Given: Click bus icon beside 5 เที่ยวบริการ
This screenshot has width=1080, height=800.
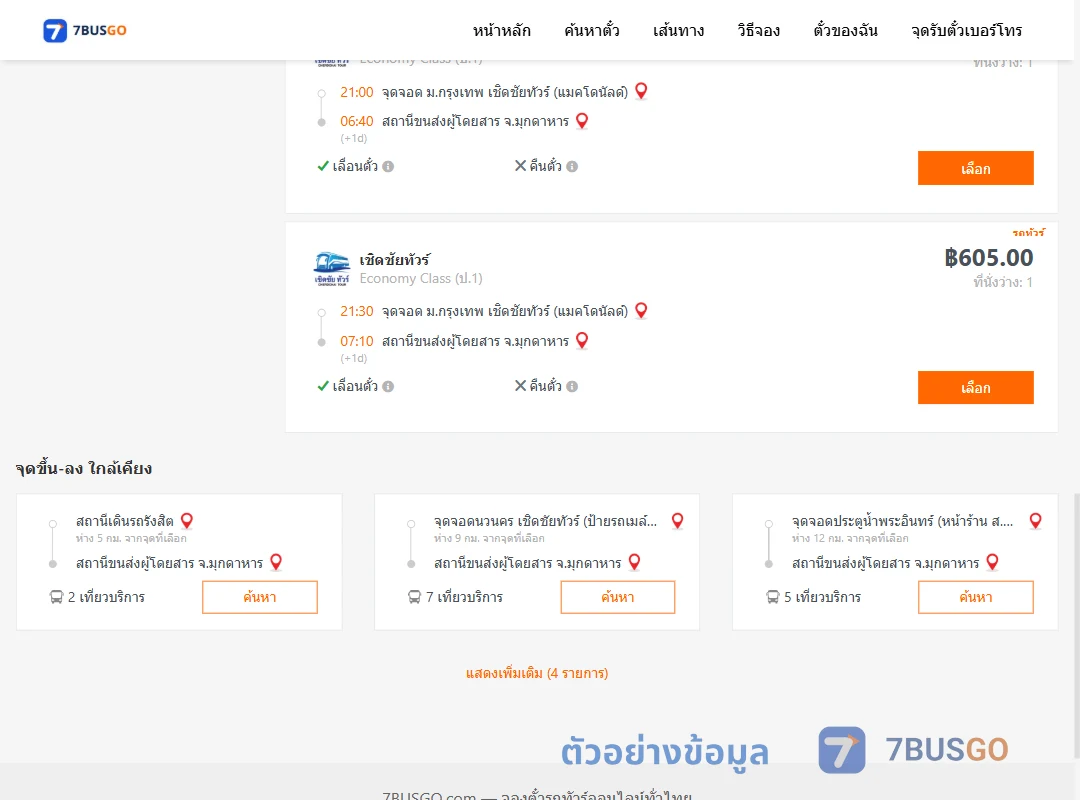Looking at the screenshot, I should coord(773,597).
